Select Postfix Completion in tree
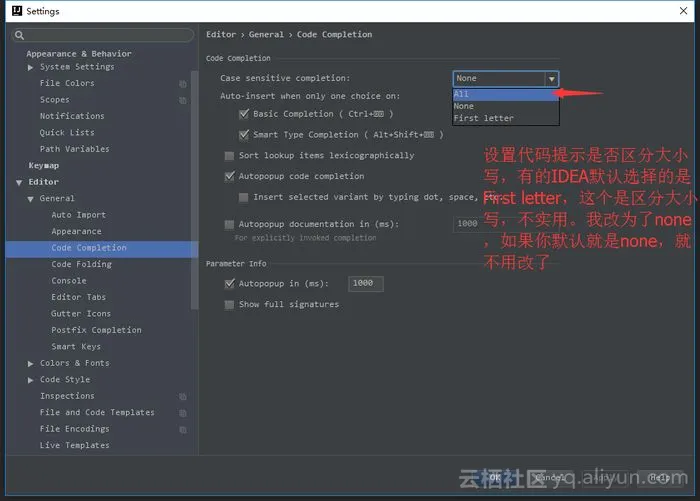 (x=96, y=330)
